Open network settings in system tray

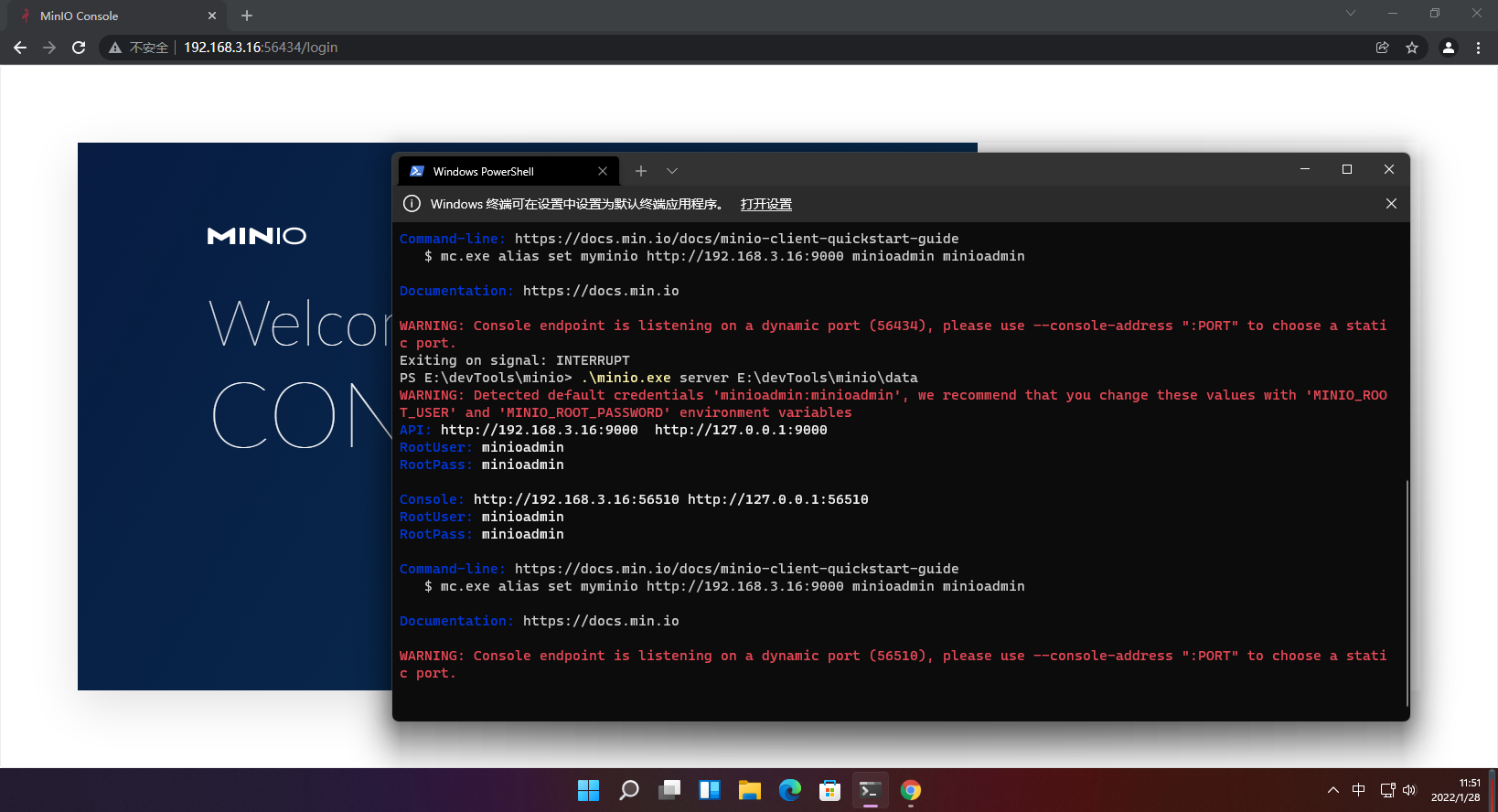tap(1387, 790)
